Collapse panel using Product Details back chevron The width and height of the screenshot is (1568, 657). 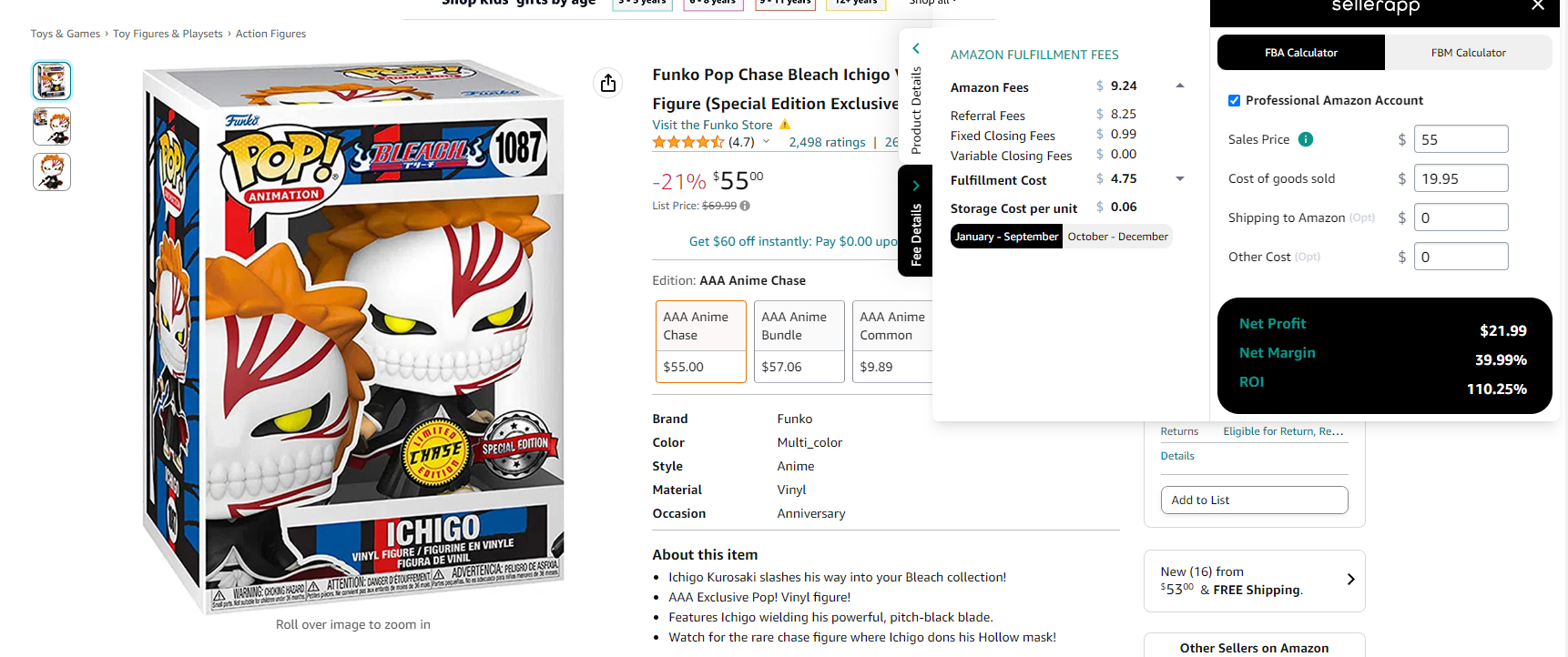[916, 48]
